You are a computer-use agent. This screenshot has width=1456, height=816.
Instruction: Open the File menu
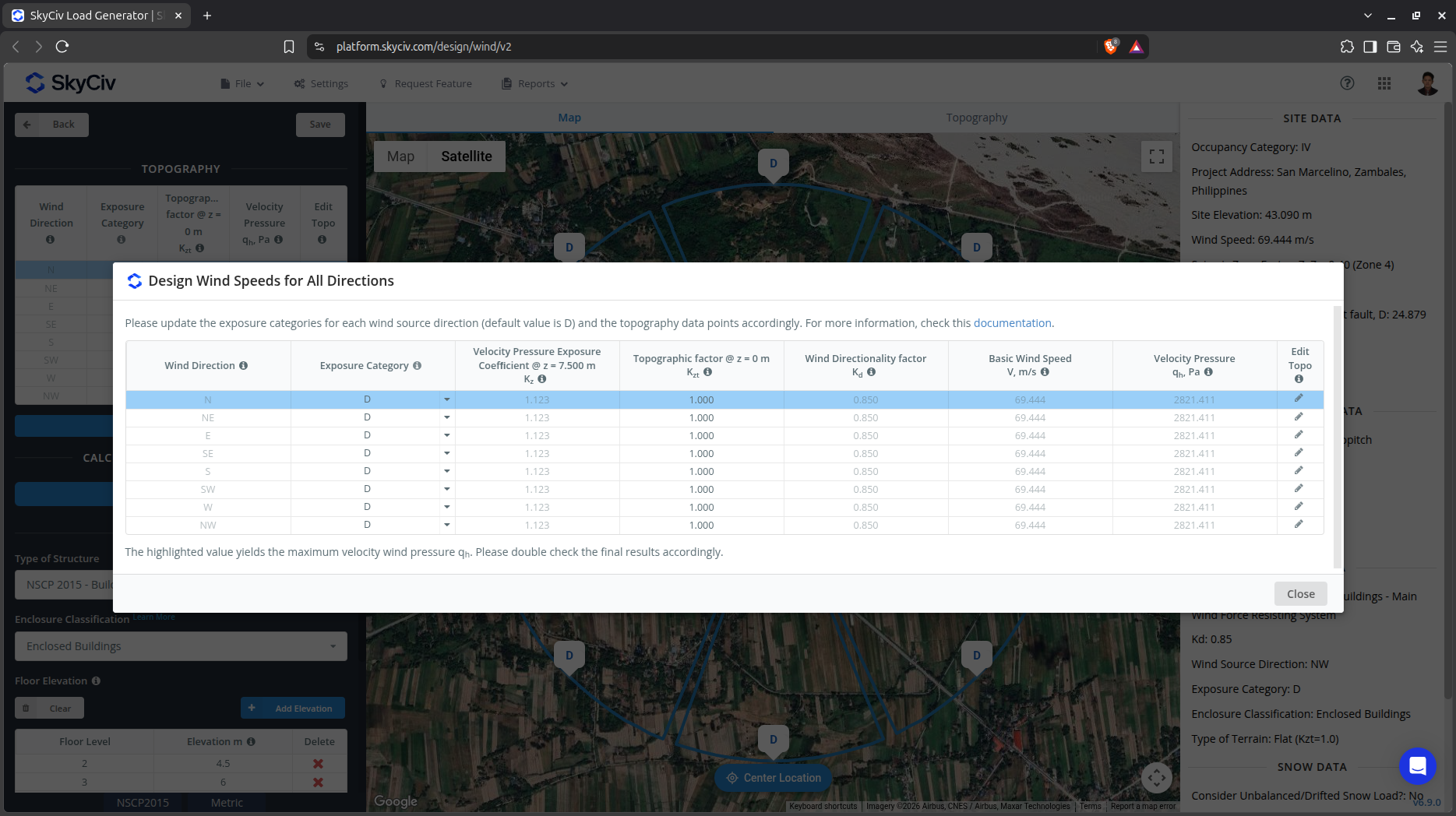click(242, 84)
